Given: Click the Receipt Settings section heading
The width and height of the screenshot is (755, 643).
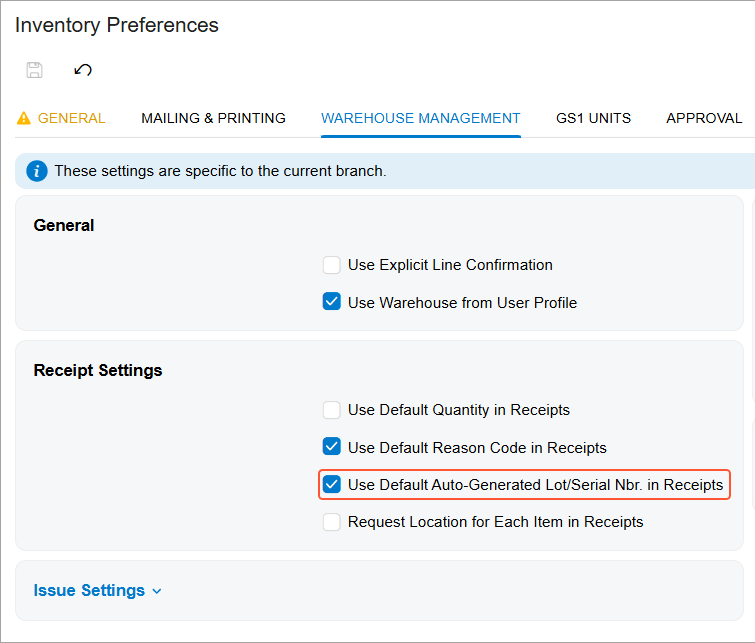Looking at the screenshot, I should [x=98, y=370].
